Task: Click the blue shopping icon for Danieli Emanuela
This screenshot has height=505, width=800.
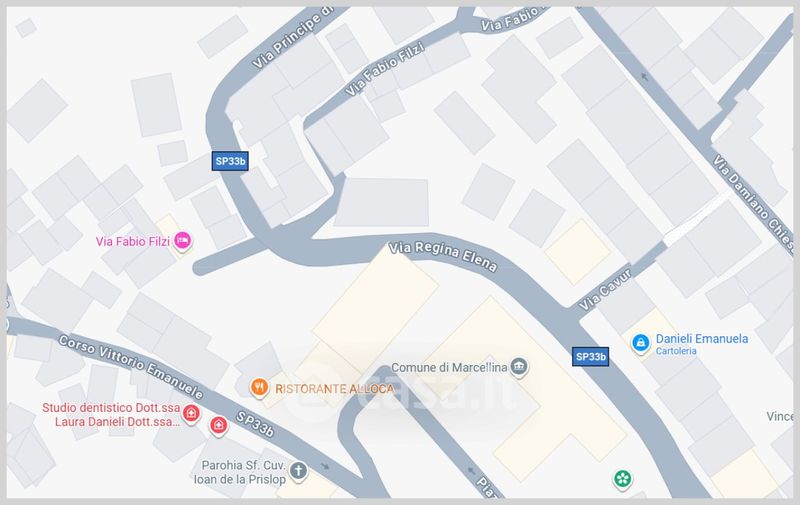Action: pos(640,343)
